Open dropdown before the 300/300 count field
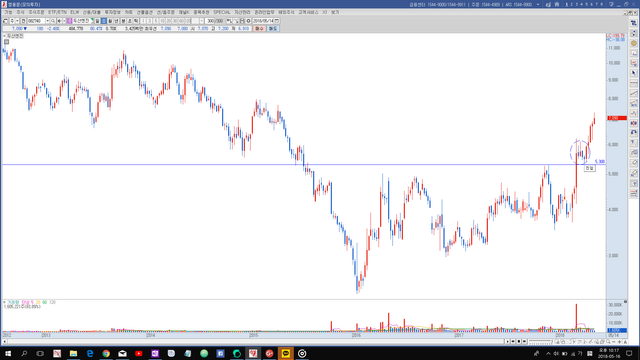 click(x=202, y=21)
